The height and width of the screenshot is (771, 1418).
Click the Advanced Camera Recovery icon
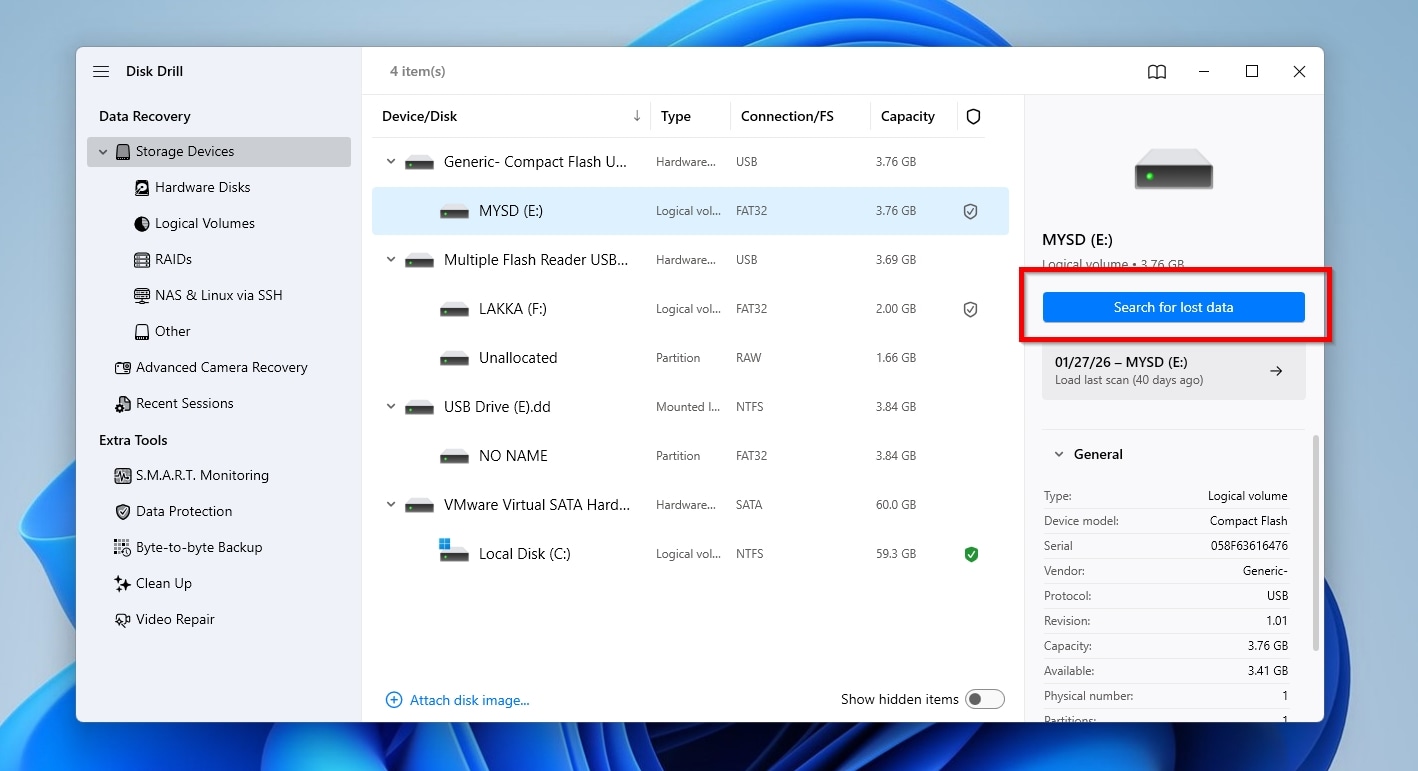tap(123, 368)
